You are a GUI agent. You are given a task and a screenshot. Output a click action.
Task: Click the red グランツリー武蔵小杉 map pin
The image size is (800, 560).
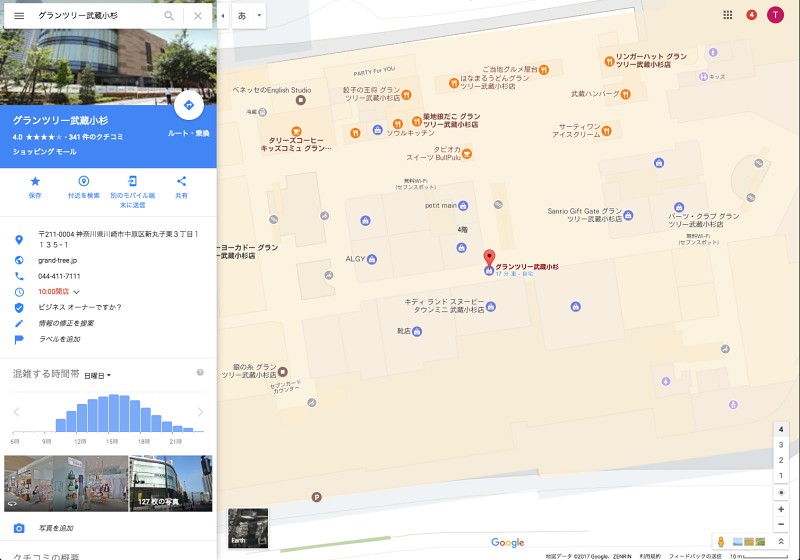click(x=489, y=258)
